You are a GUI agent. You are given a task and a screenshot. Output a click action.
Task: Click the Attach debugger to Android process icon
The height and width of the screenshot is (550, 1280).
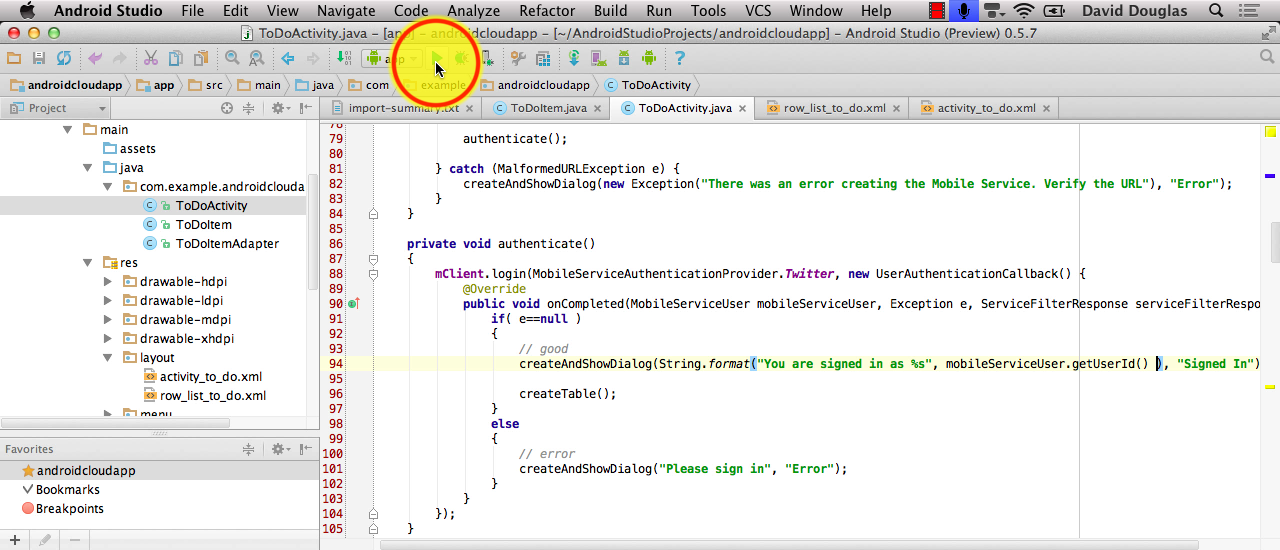(x=487, y=58)
